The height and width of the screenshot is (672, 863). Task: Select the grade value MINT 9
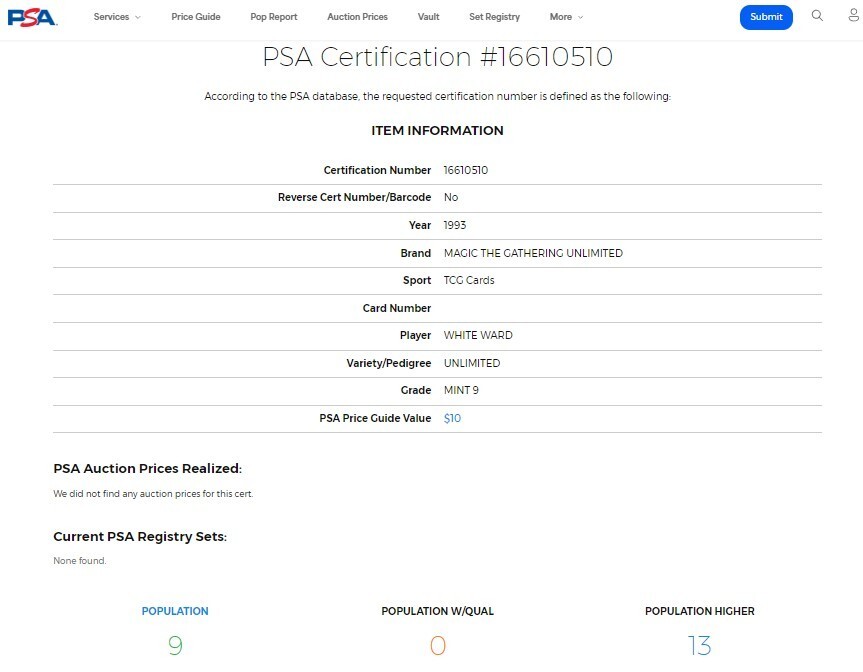click(461, 390)
